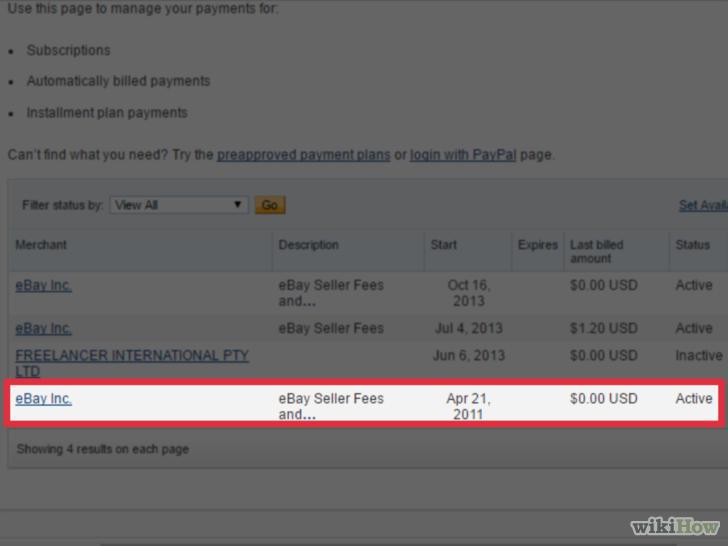The height and width of the screenshot is (546, 728).
Task: Select the Oct 16, 2013 start date
Action: (468, 293)
